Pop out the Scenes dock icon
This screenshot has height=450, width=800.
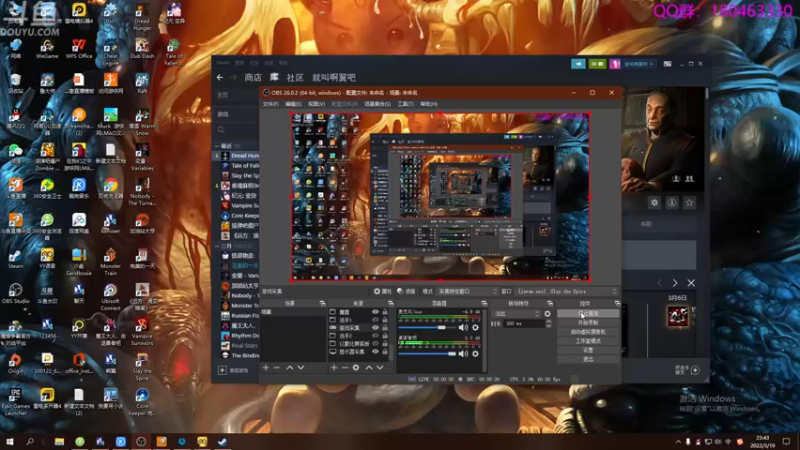[x=322, y=304]
